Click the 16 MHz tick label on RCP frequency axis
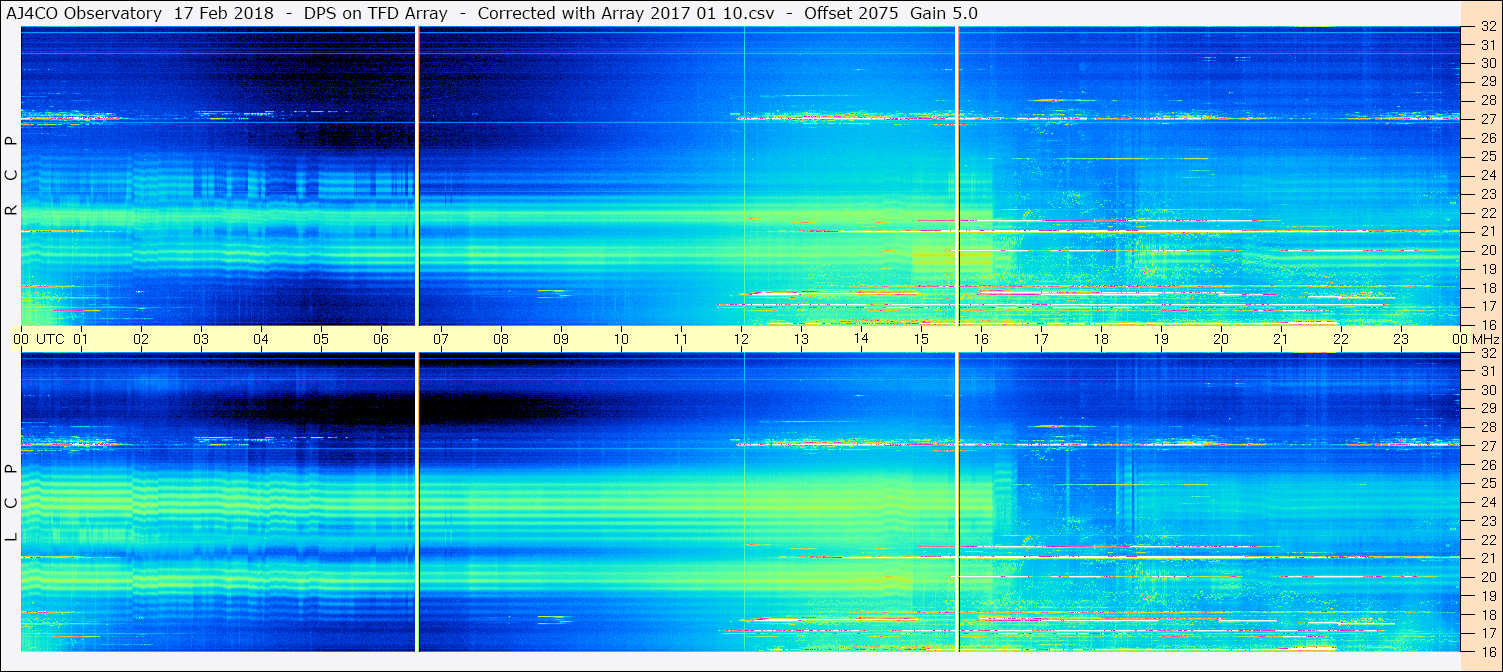This screenshot has width=1503, height=672. [1487, 324]
